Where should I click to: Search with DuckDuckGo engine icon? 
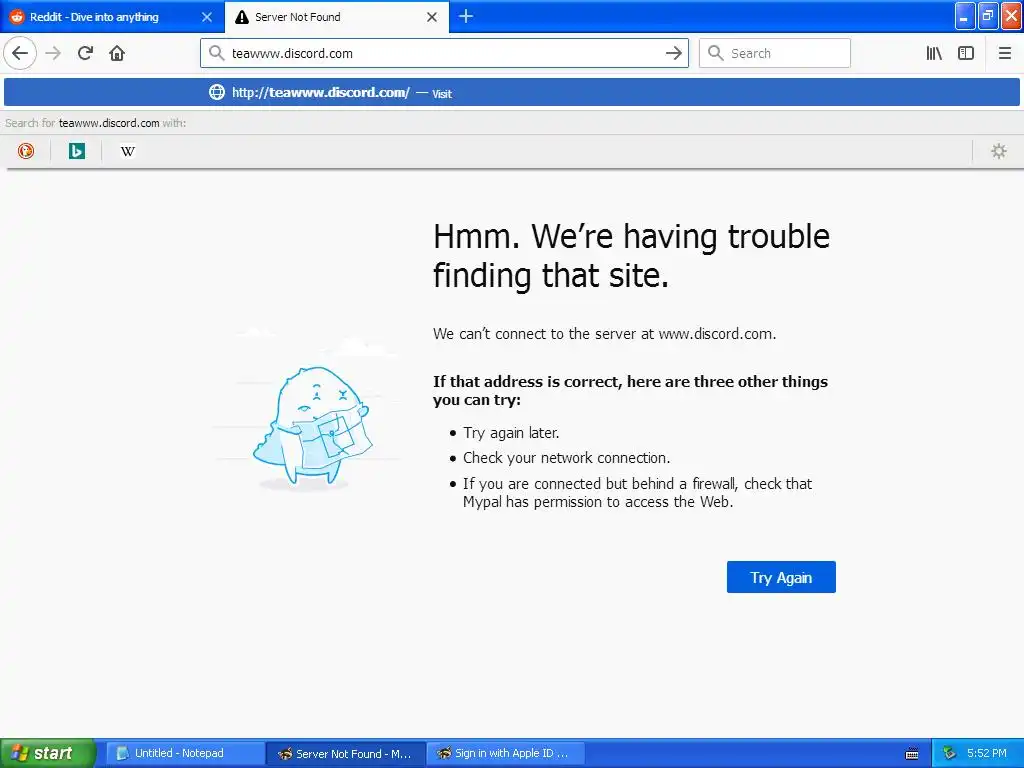pos(26,151)
